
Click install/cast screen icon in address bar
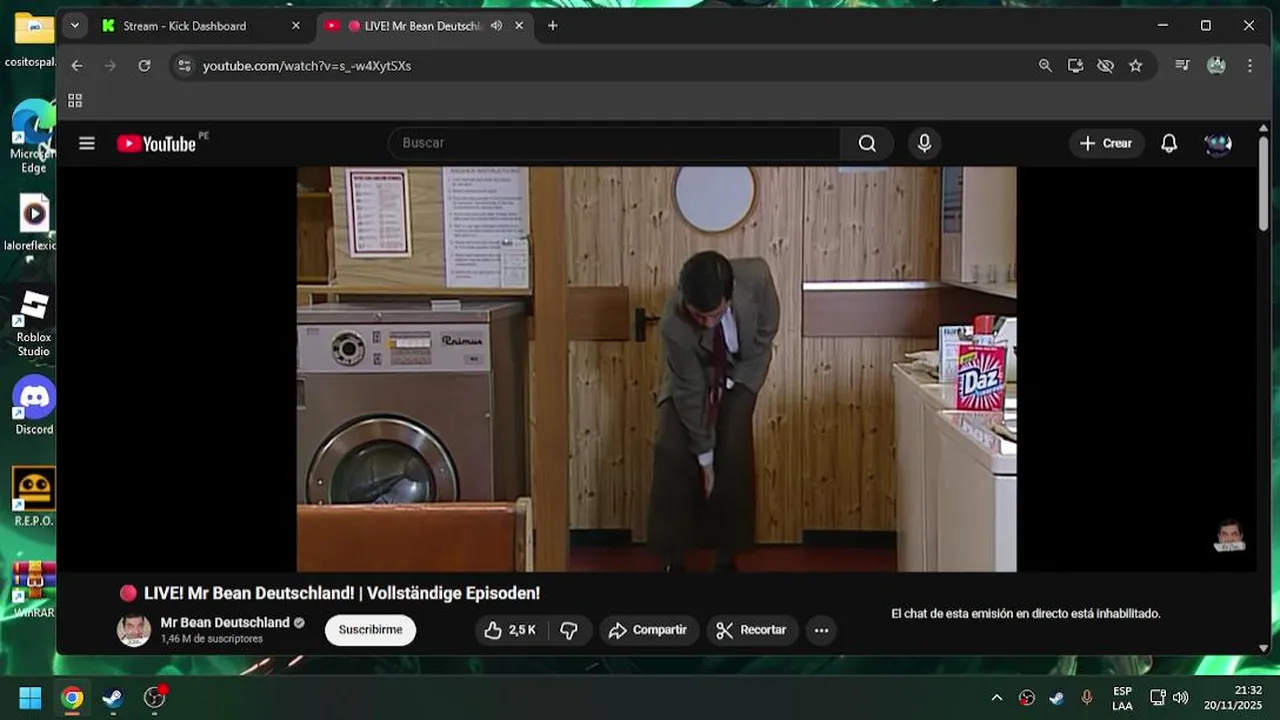click(x=1075, y=65)
